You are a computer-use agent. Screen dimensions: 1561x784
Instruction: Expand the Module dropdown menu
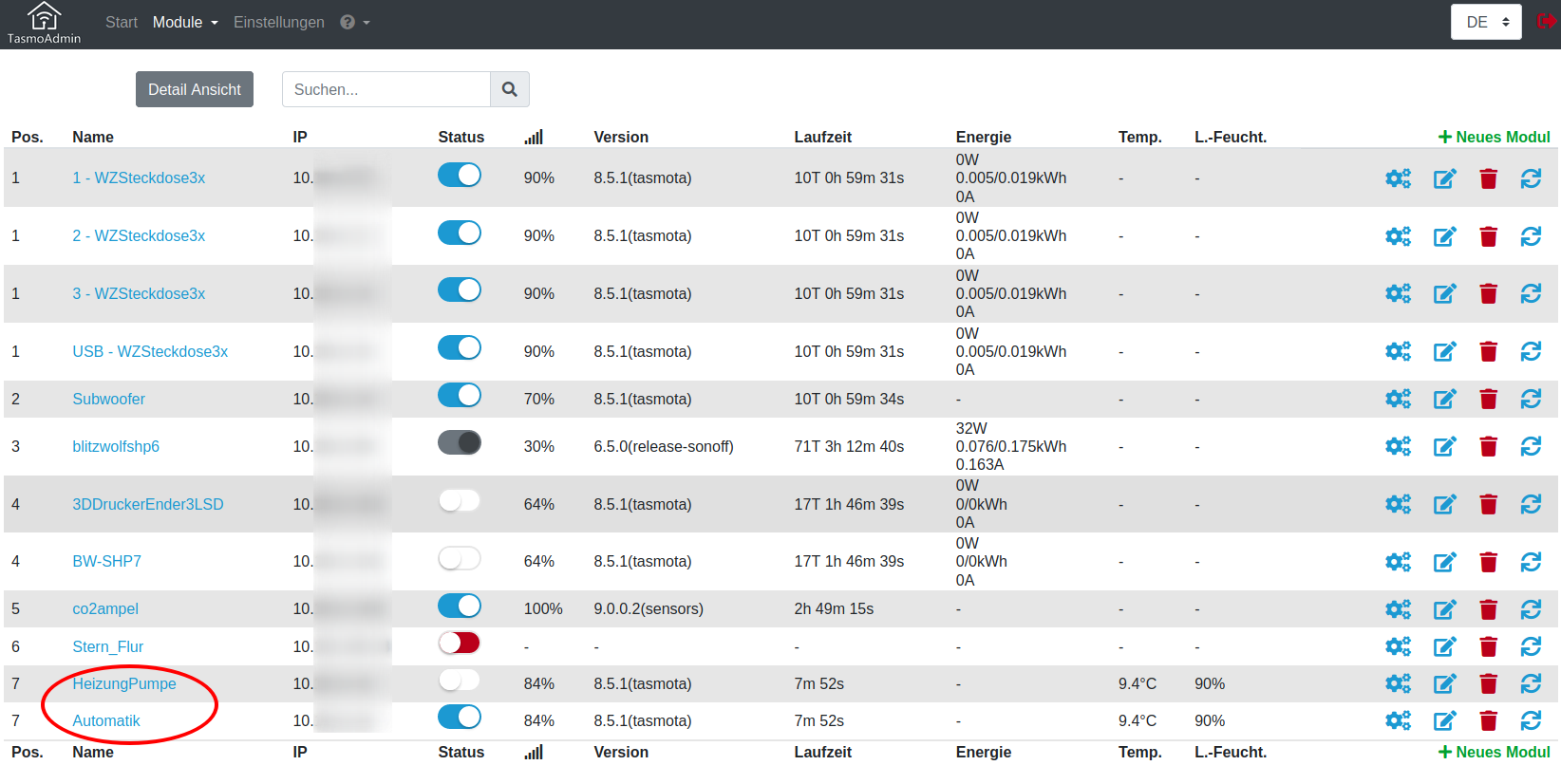pyautogui.click(x=185, y=22)
